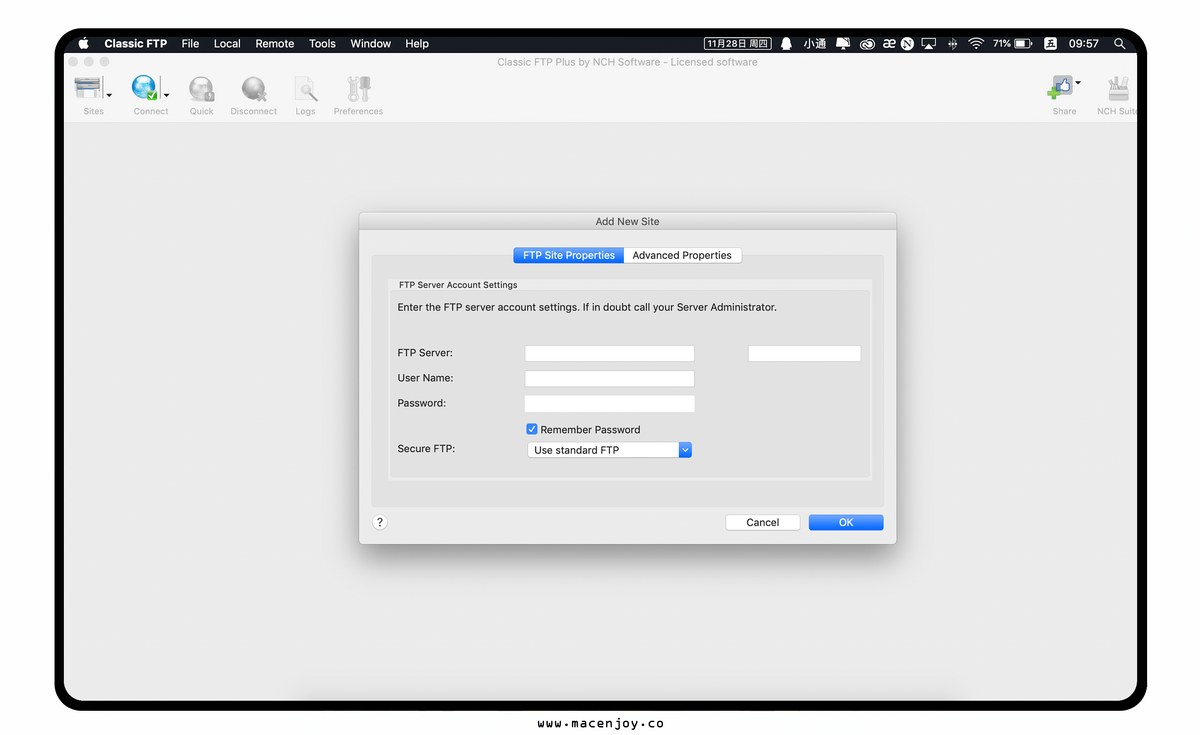Open the Remote menu

click(x=275, y=44)
